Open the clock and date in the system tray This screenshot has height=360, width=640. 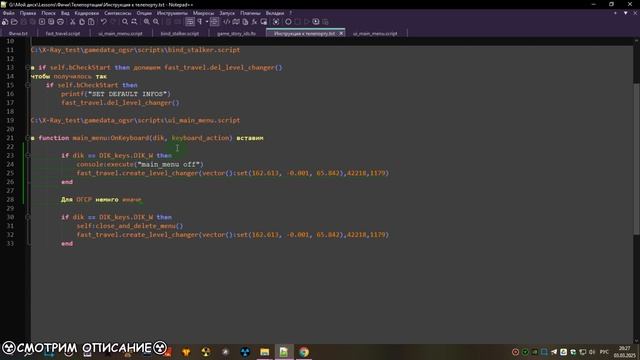pyautogui.click(x=624, y=352)
